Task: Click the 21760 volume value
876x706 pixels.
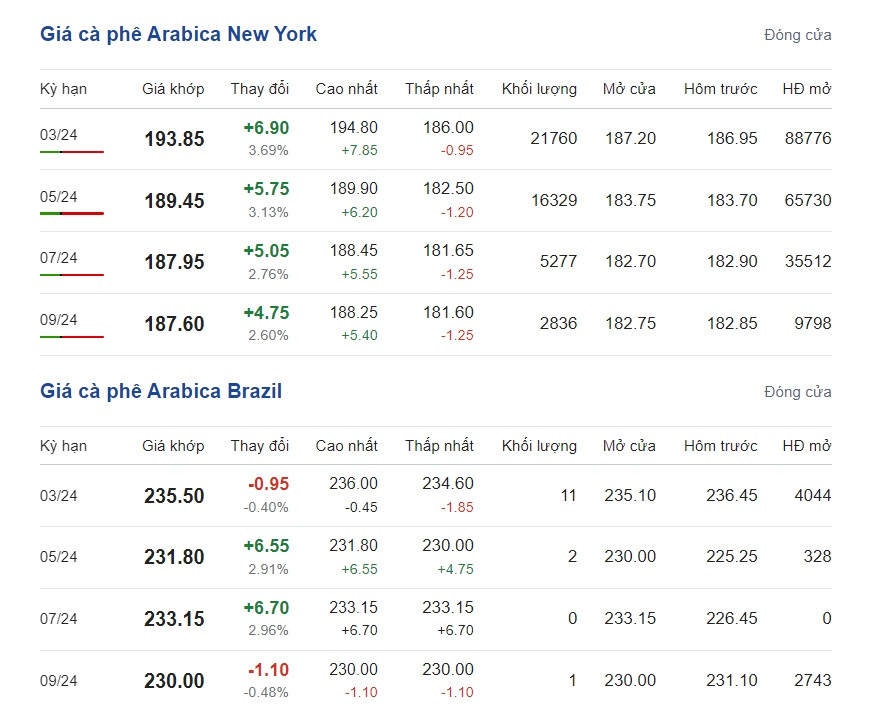Action: (554, 138)
